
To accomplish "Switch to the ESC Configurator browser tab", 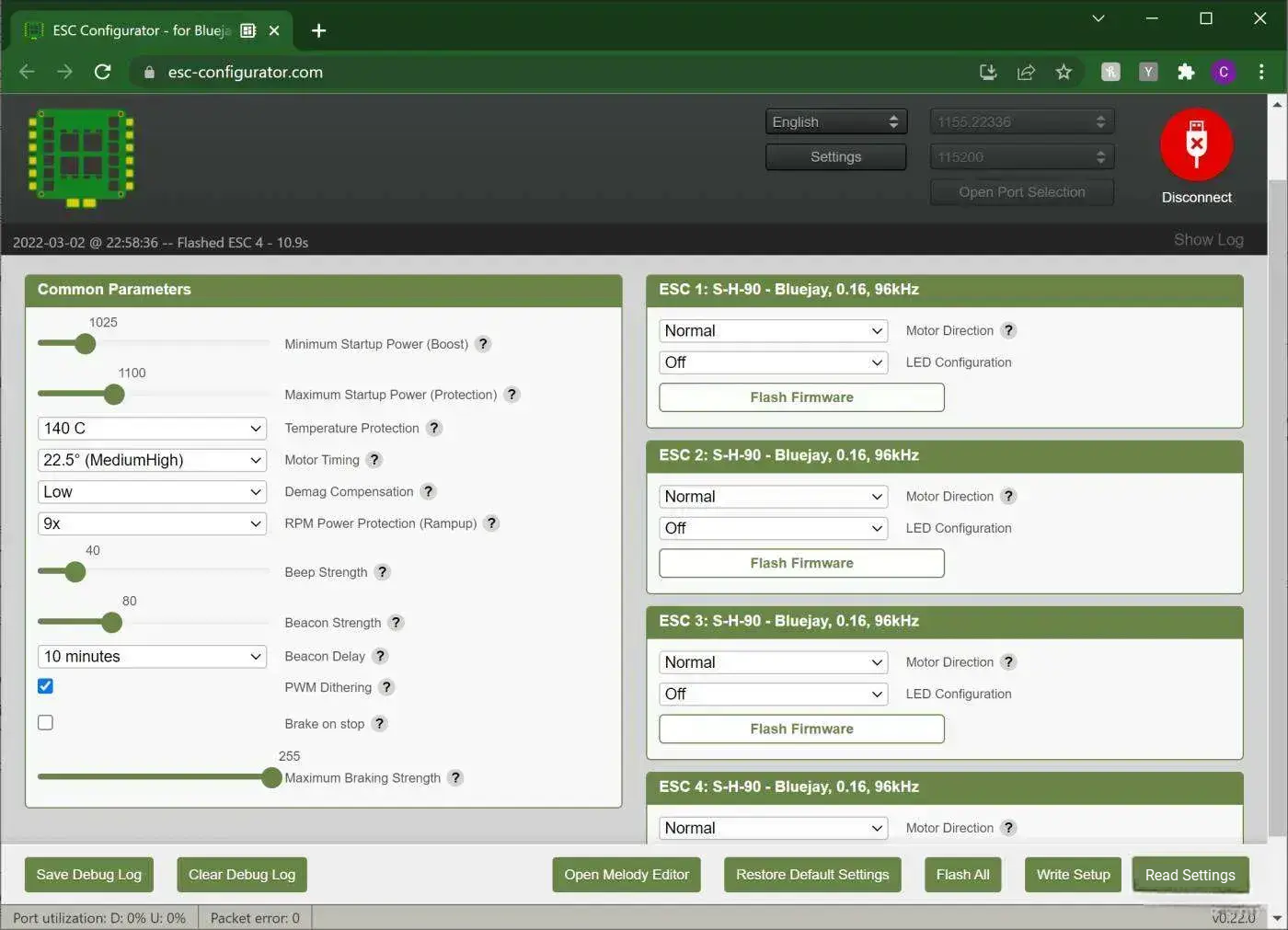I will click(x=138, y=29).
